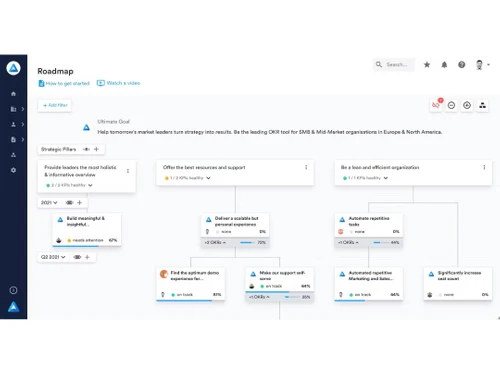Click the Add filter button
Viewport: 500px width, 375px height.
tap(55, 105)
